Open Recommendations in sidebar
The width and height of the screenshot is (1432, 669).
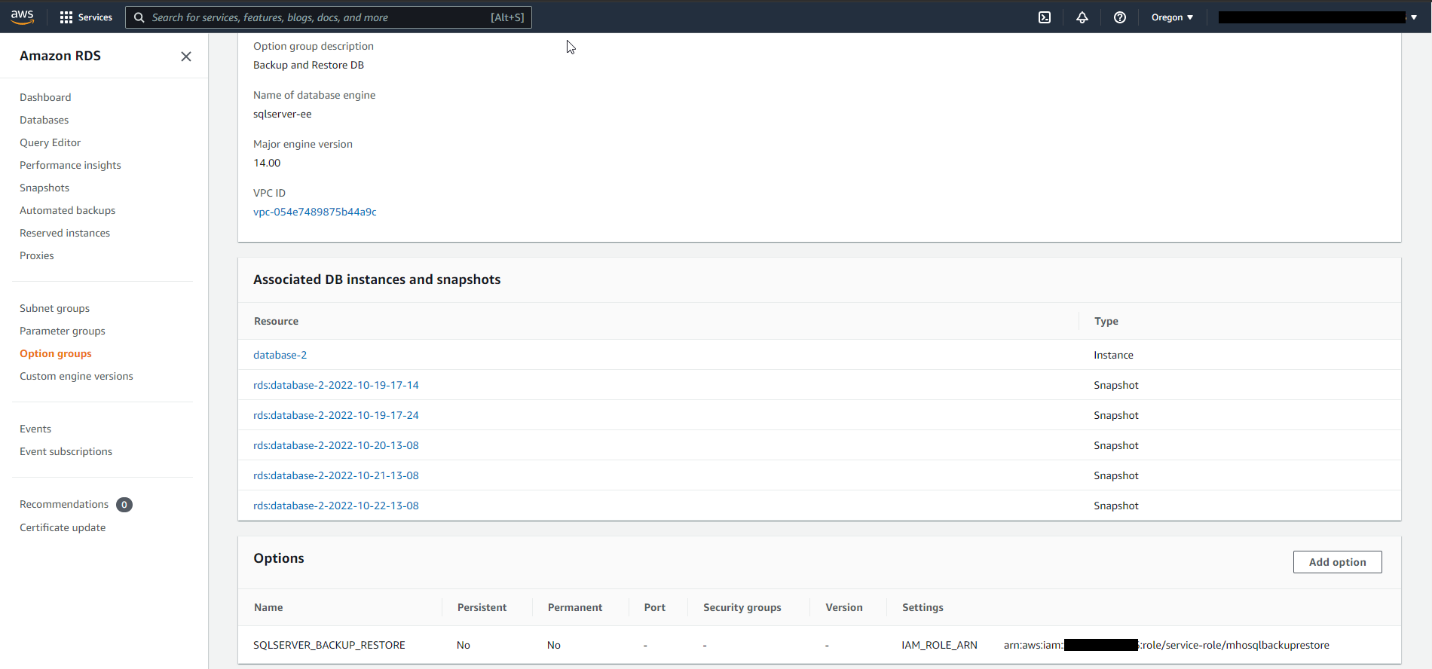coord(64,504)
